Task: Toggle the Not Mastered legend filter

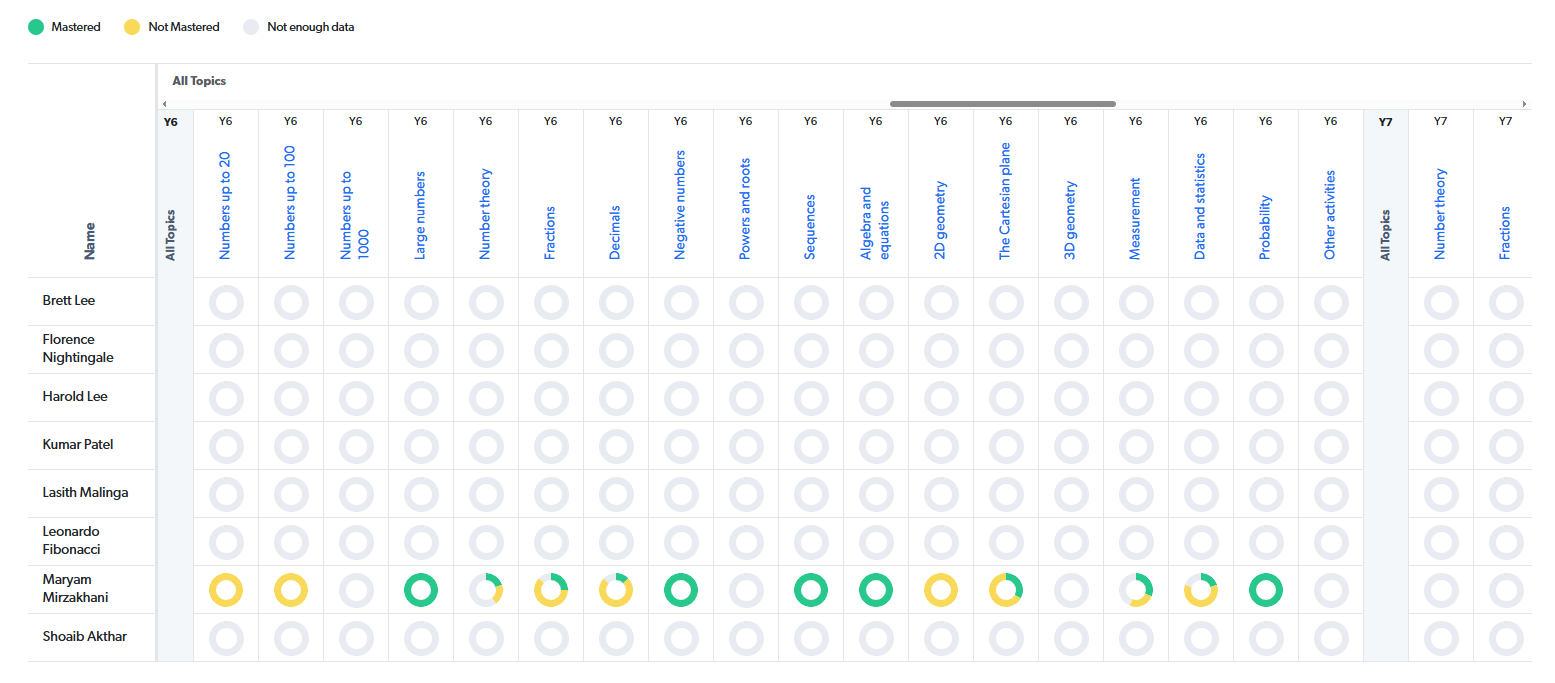Action: click(129, 27)
